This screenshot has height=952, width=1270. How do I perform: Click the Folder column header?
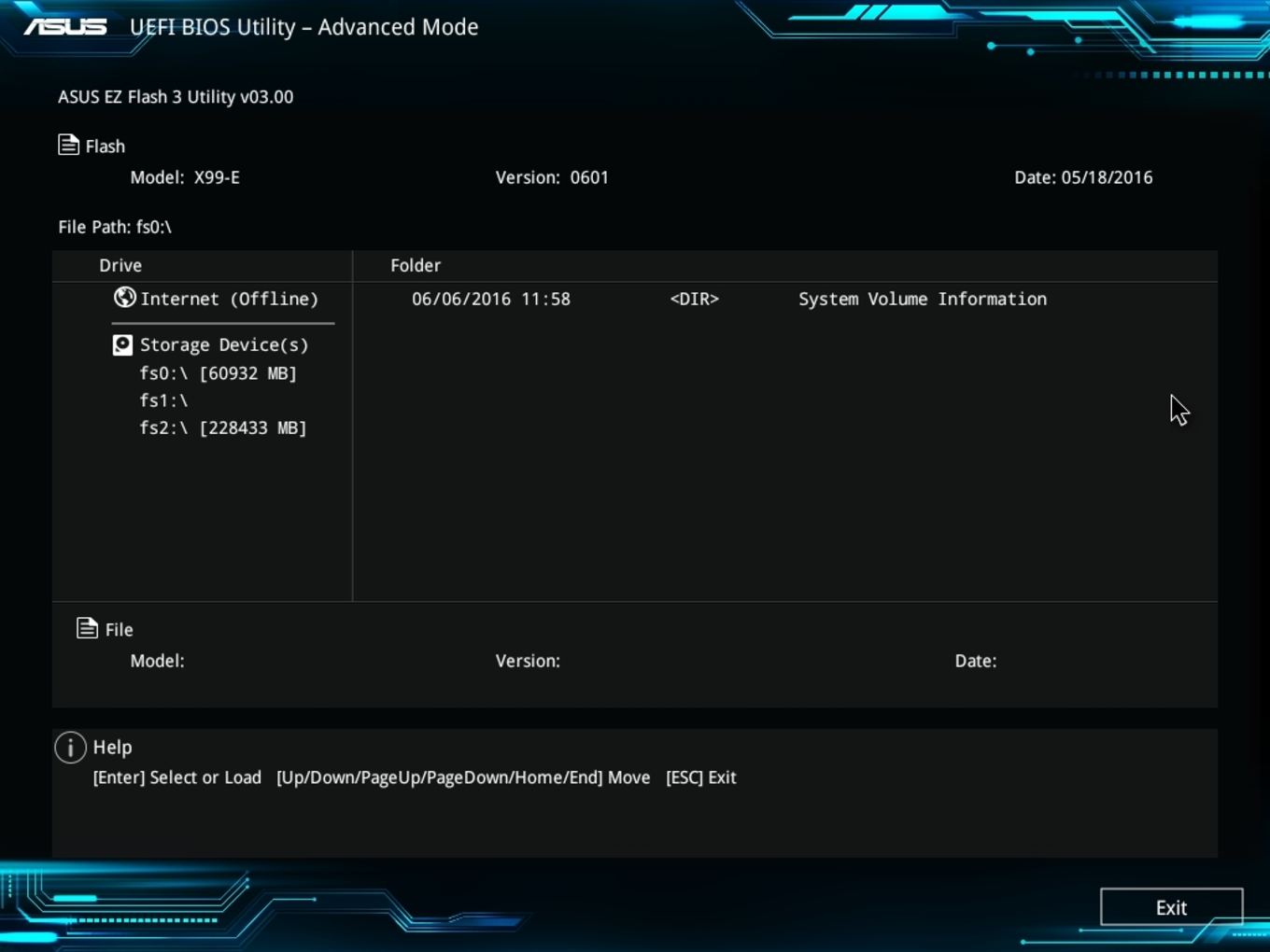pos(416,265)
